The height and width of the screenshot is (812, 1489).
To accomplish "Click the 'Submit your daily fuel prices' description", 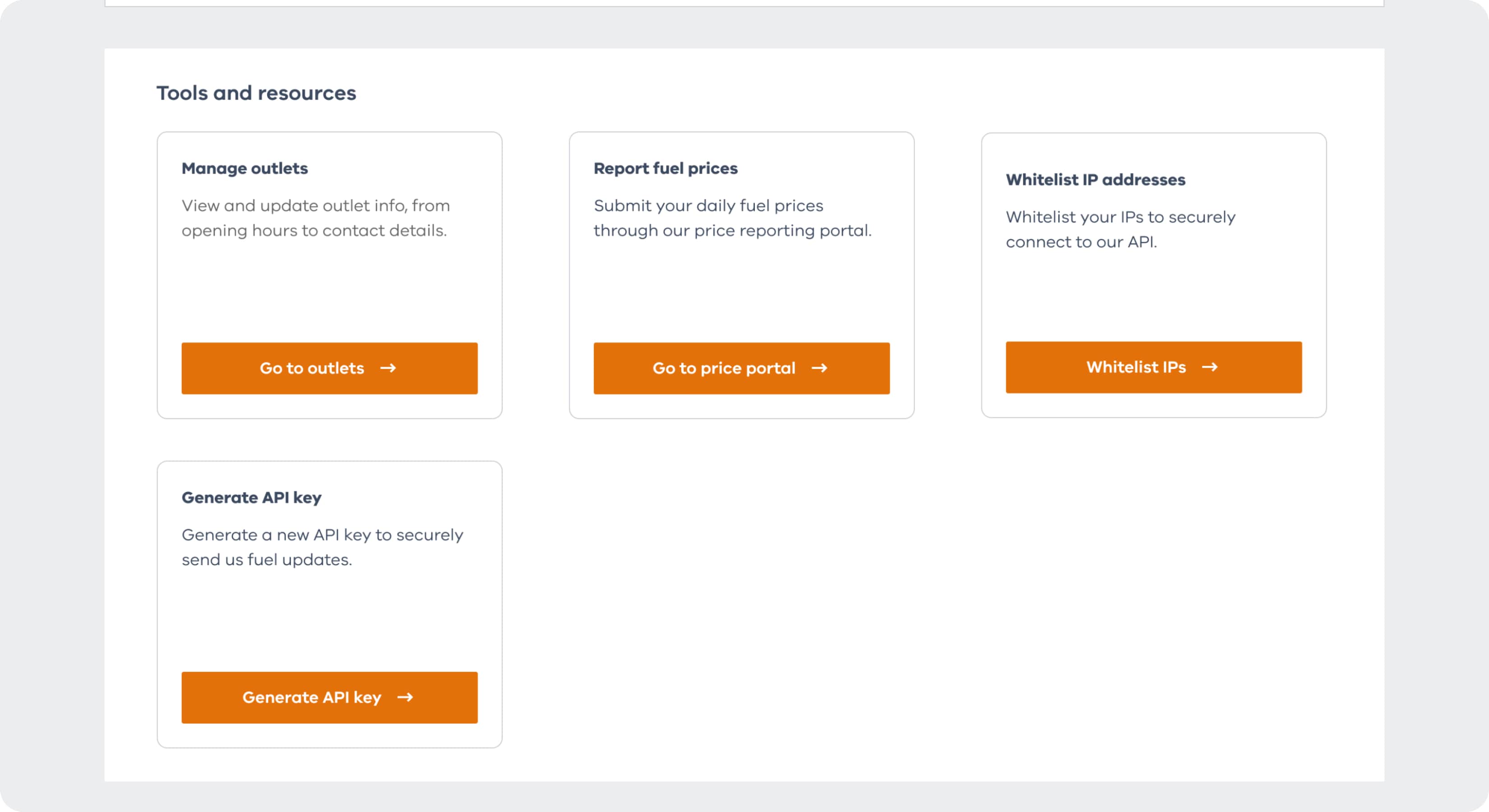I will point(732,218).
